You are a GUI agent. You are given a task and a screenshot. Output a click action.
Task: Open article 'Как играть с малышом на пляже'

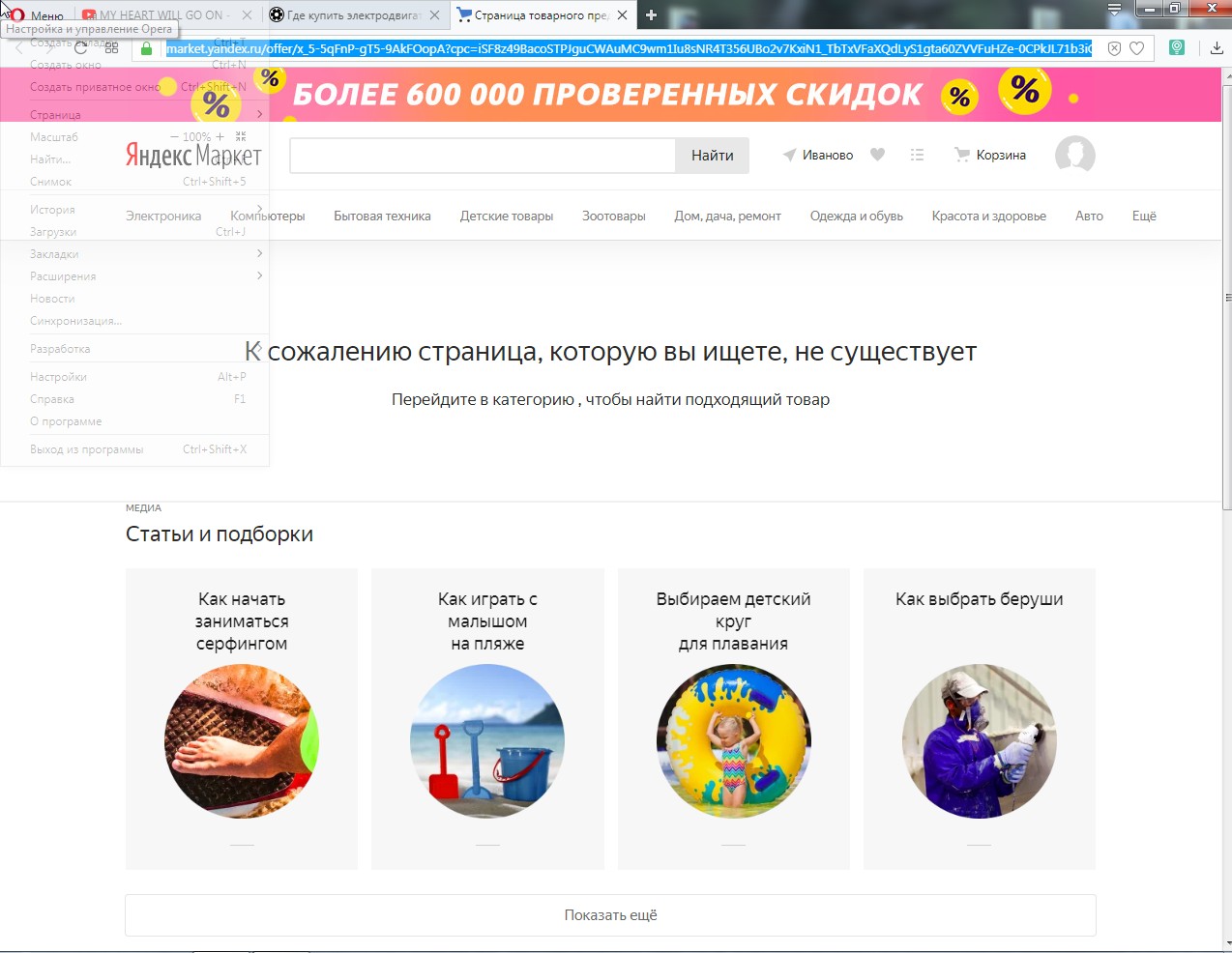(487, 719)
